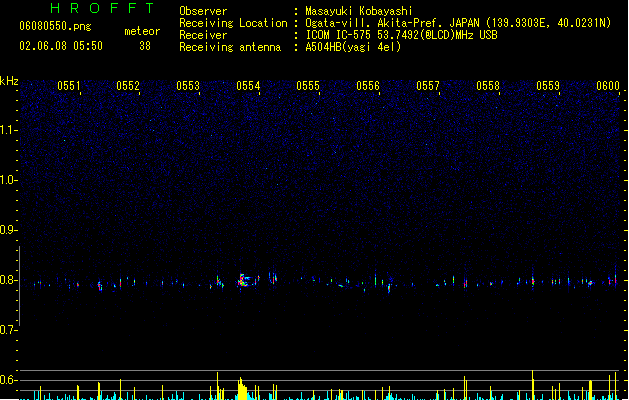Click the 0554 time marker

[248, 86]
